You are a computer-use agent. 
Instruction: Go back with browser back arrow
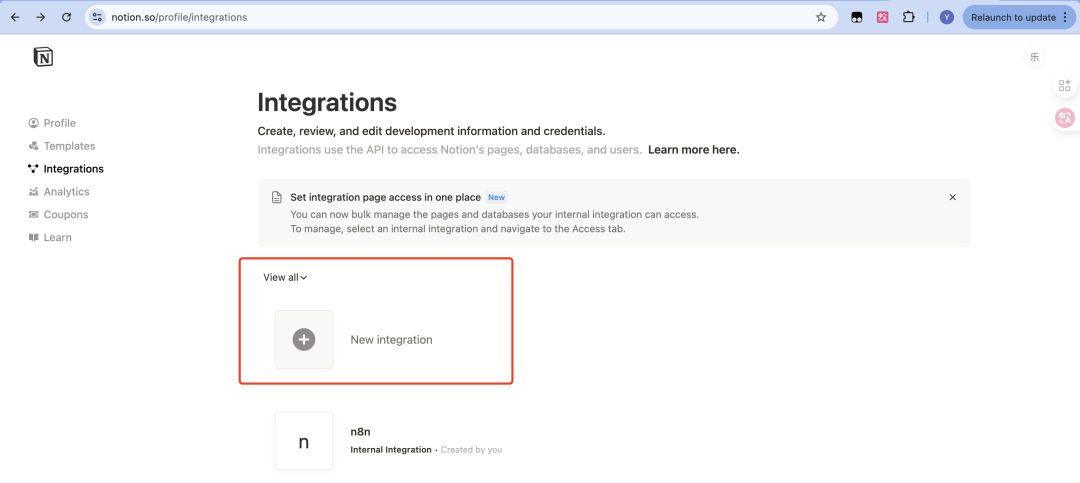click(15, 17)
